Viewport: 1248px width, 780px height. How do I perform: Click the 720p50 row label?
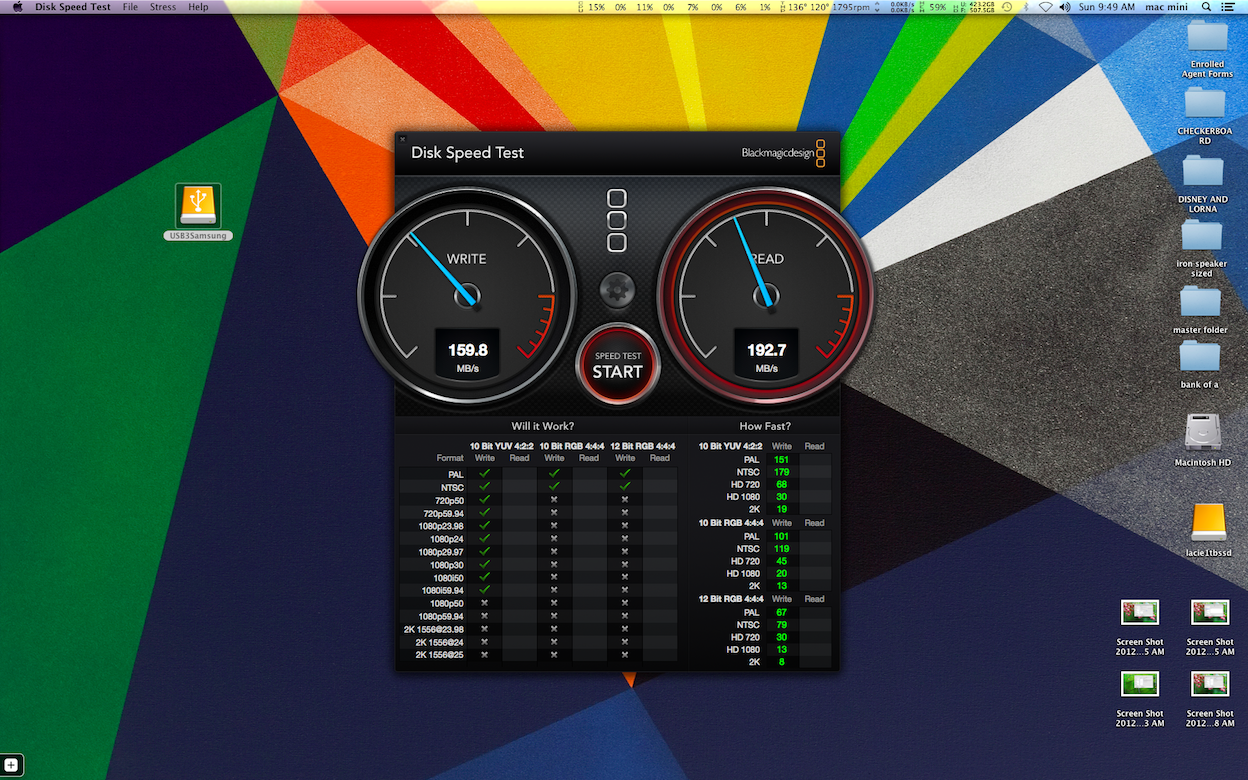point(450,499)
